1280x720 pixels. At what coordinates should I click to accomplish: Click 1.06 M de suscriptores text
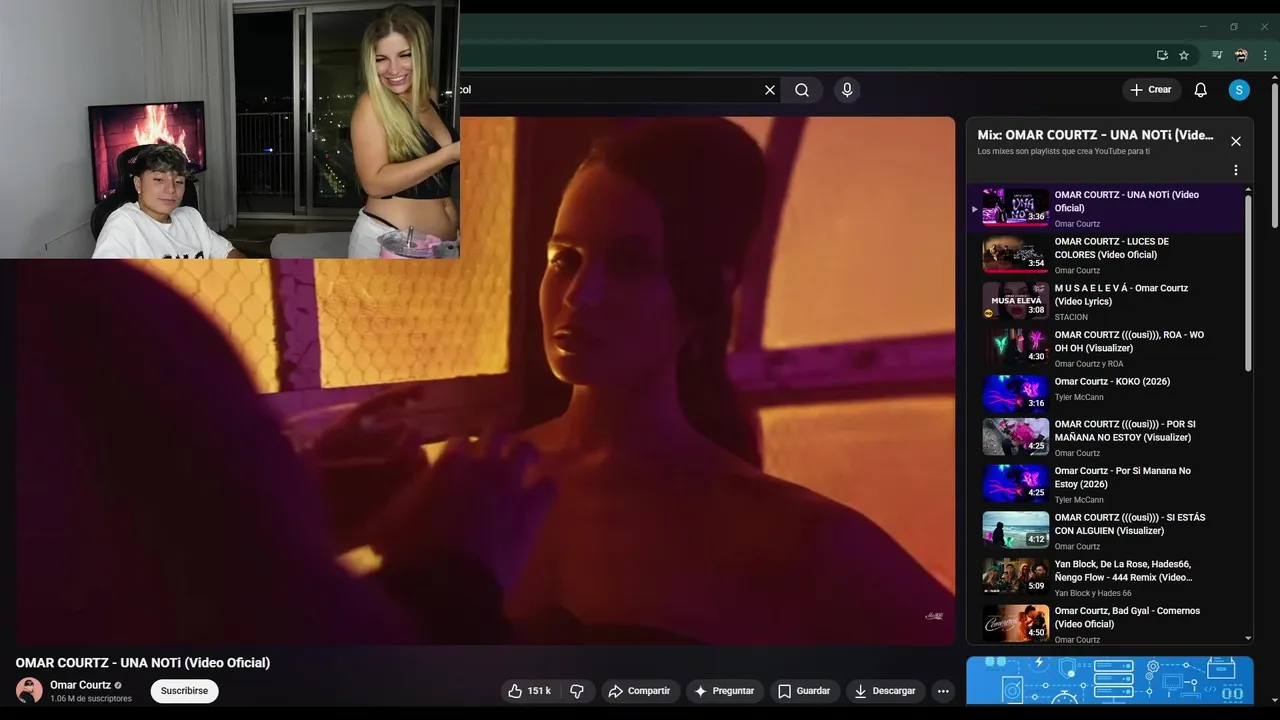91,699
